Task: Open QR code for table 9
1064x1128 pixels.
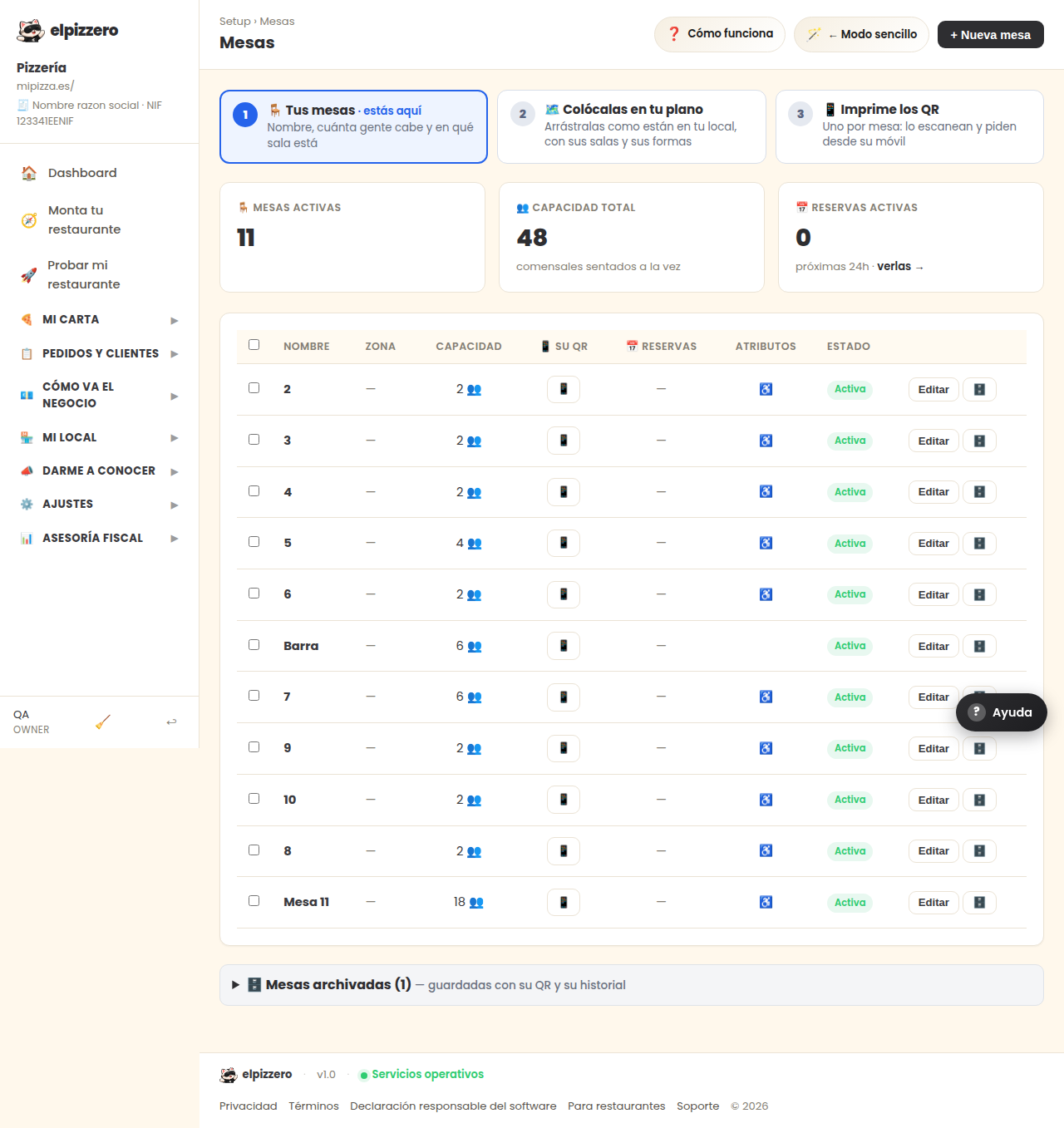Action: (563, 748)
